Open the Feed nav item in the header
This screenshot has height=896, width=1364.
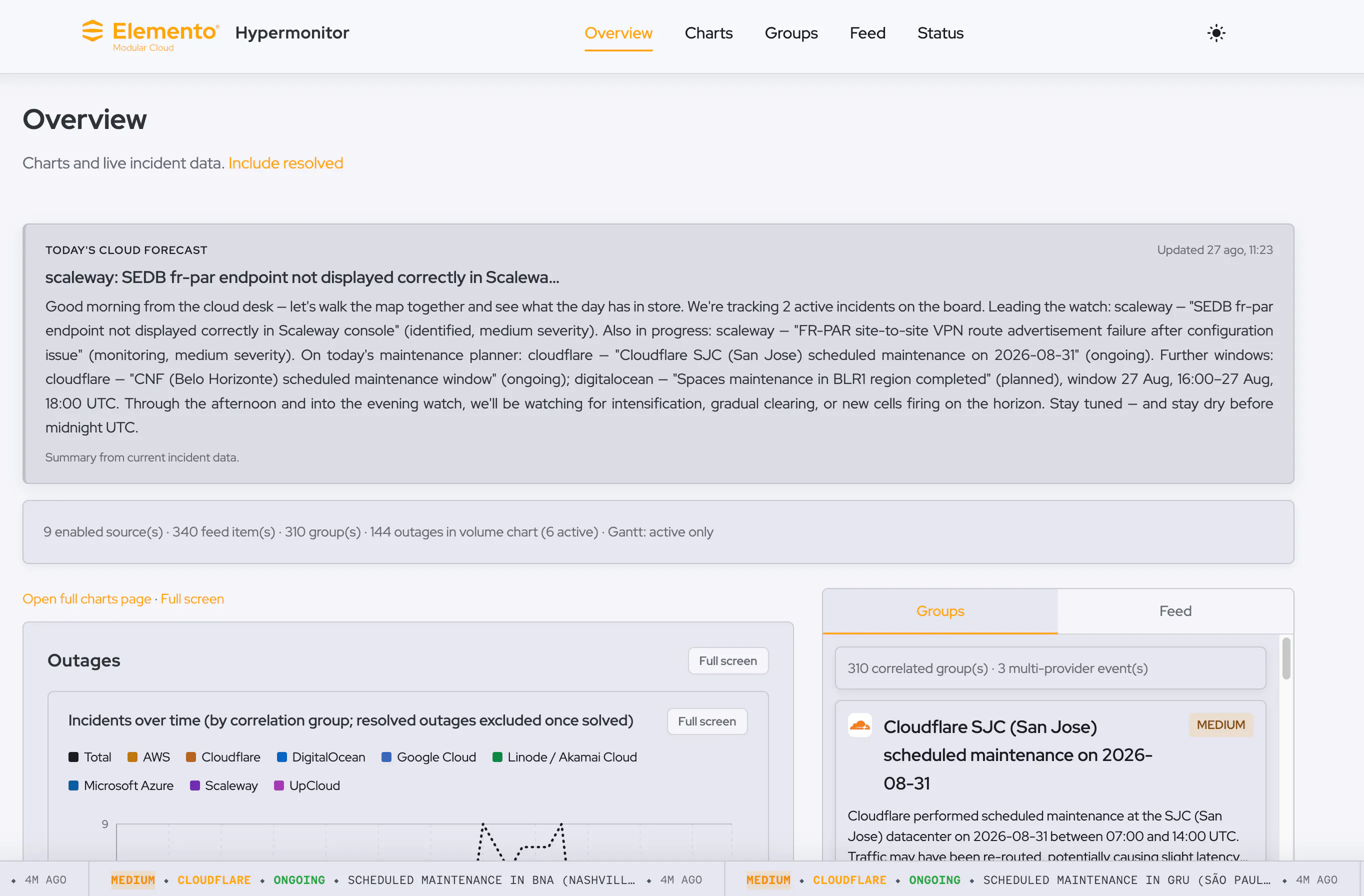click(x=867, y=33)
